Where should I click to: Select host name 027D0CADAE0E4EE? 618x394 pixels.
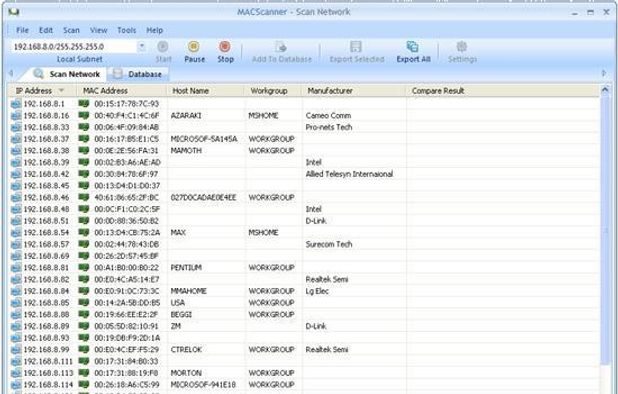tap(203, 197)
